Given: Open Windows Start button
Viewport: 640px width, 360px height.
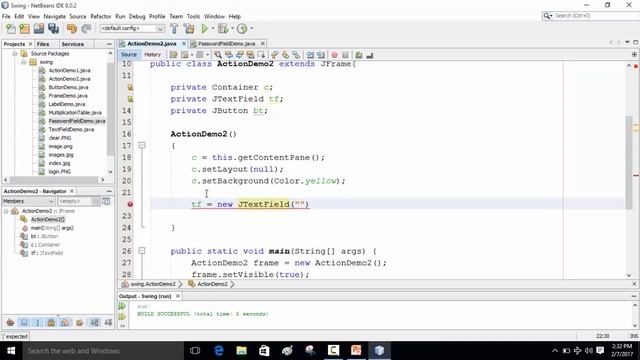Looking at the screenshot, I should (11, 351).
